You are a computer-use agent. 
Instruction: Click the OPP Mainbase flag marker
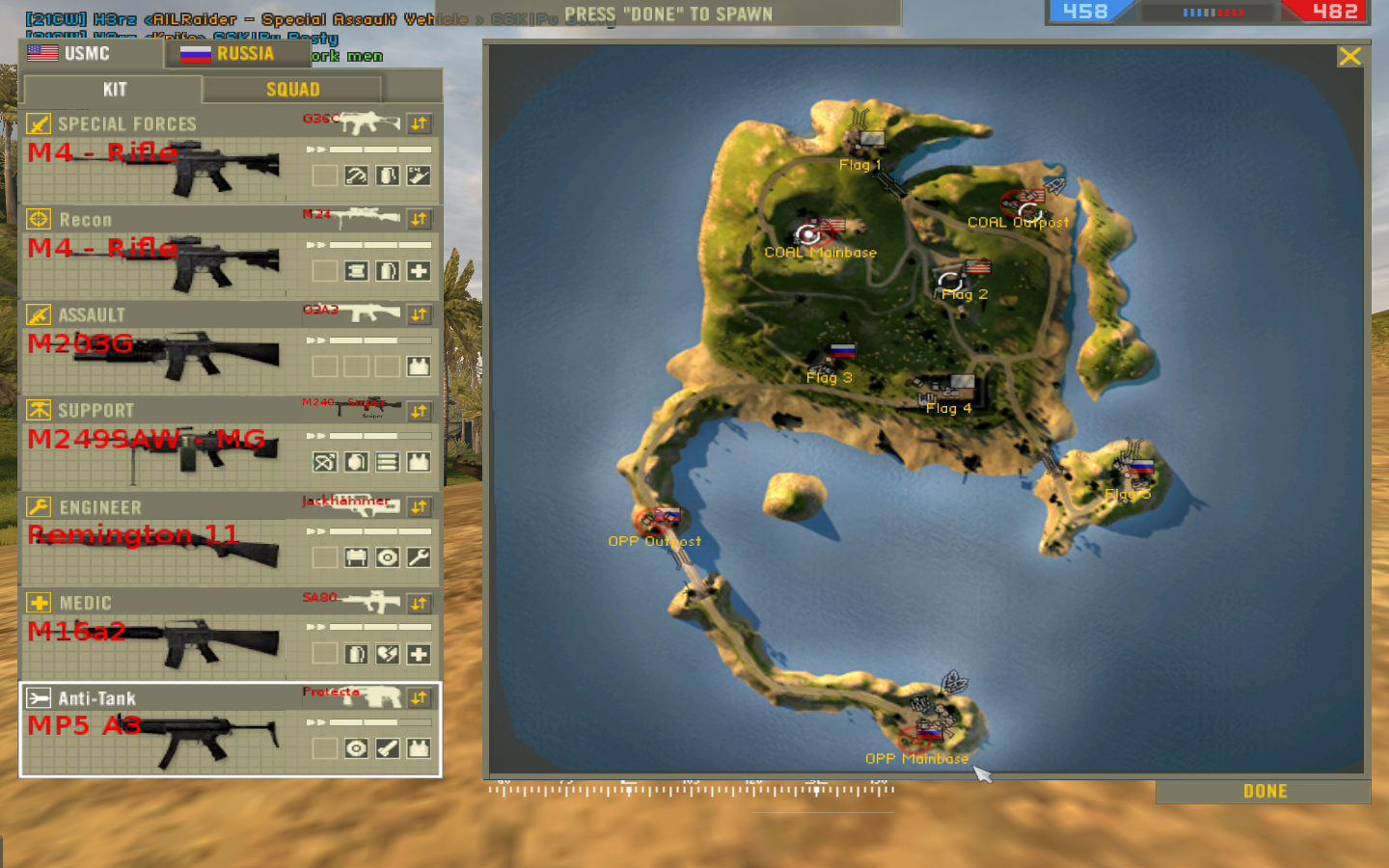[x=928, y=732]
